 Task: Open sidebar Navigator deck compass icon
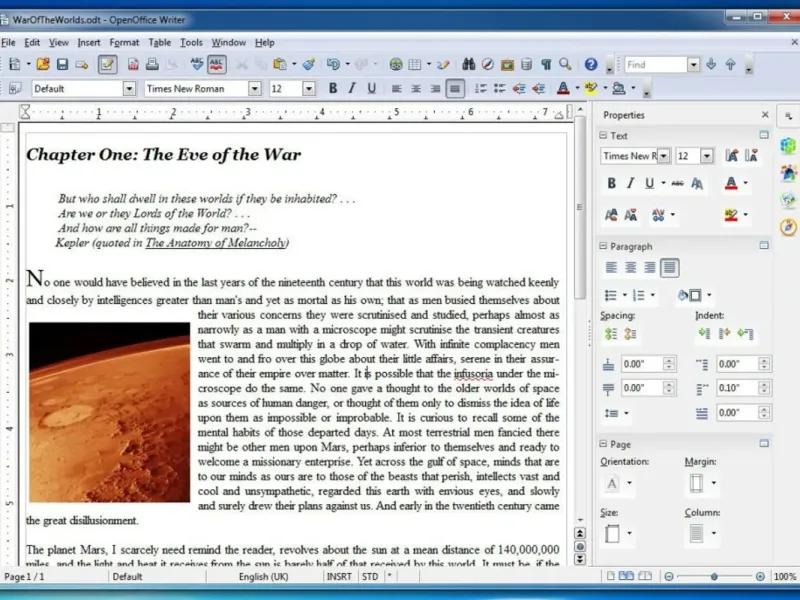[788, 227]
